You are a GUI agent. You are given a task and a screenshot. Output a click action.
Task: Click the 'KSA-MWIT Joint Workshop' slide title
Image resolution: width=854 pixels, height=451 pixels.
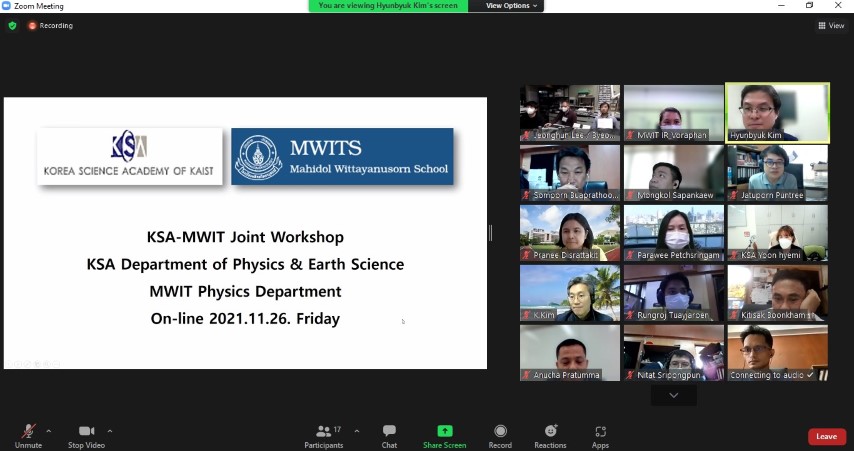(x=245, y=237)
